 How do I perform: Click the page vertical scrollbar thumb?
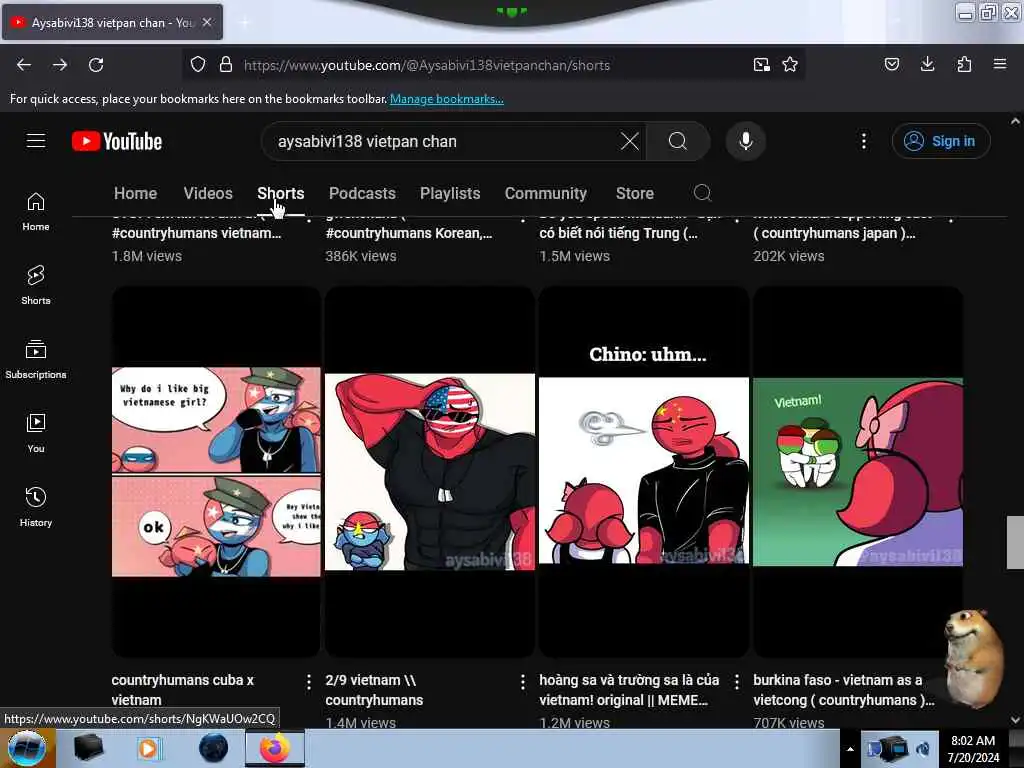pos(1015,542)
